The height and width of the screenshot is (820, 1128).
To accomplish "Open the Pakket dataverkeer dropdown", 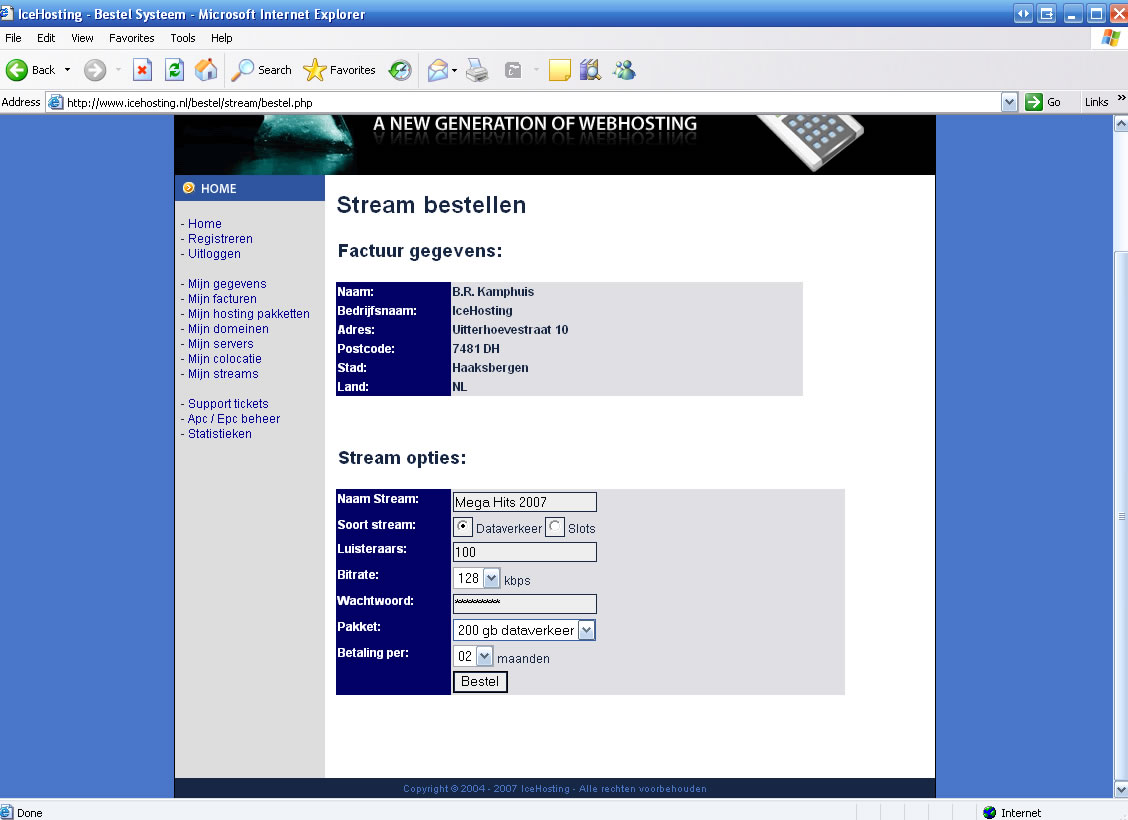I will click(x=587, y=630).
